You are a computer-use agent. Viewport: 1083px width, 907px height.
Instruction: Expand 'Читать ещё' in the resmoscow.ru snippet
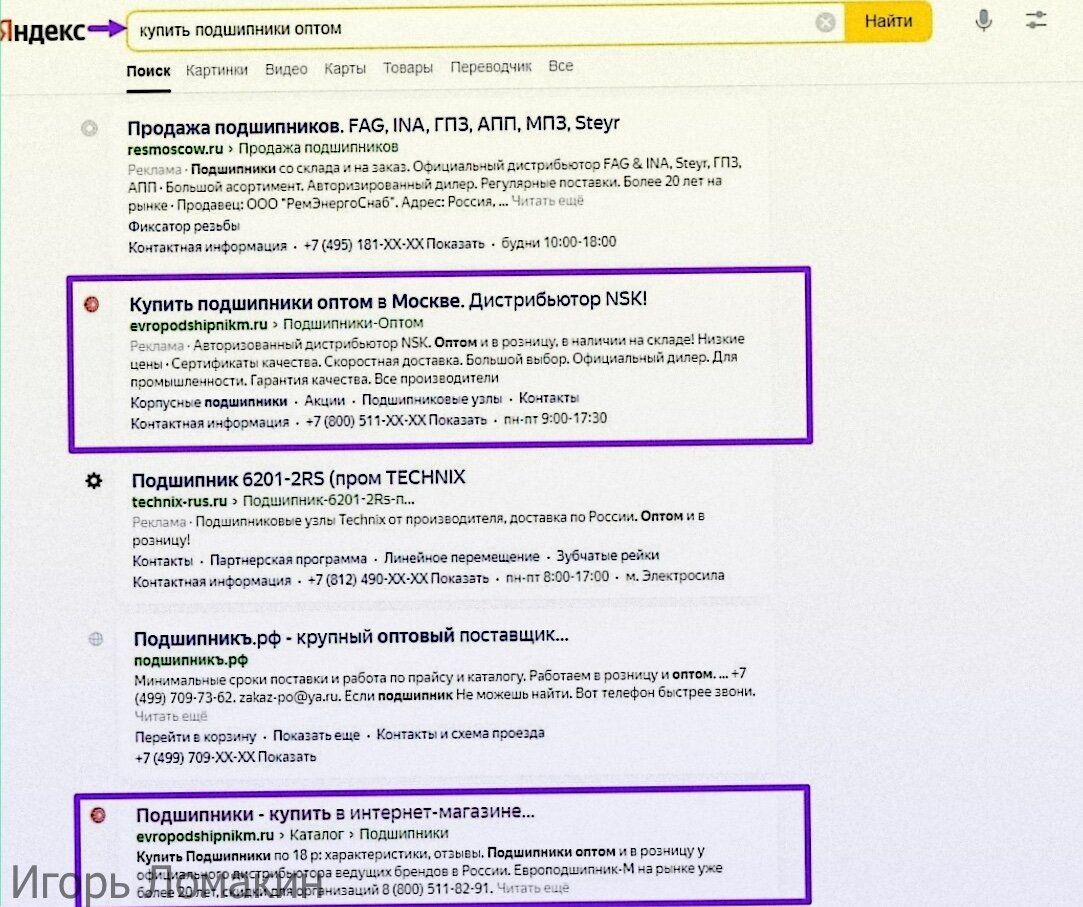pos(547,201)
